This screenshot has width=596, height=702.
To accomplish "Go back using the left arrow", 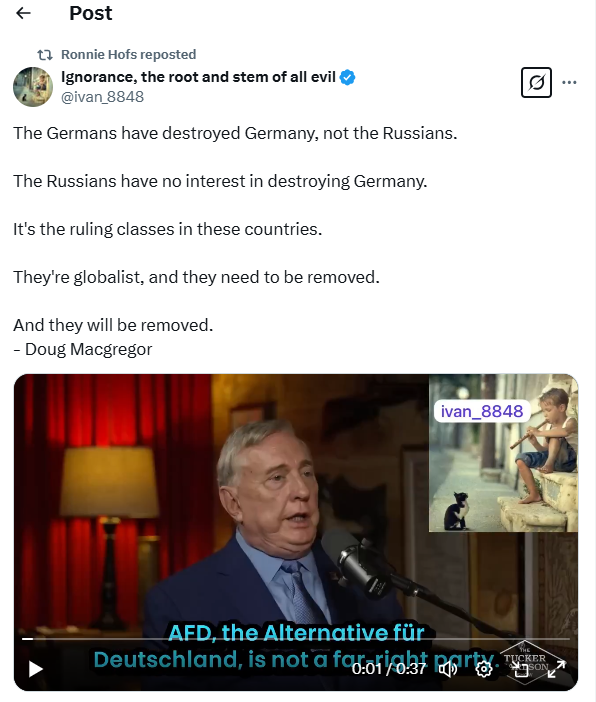I will (x=23, y=13).
